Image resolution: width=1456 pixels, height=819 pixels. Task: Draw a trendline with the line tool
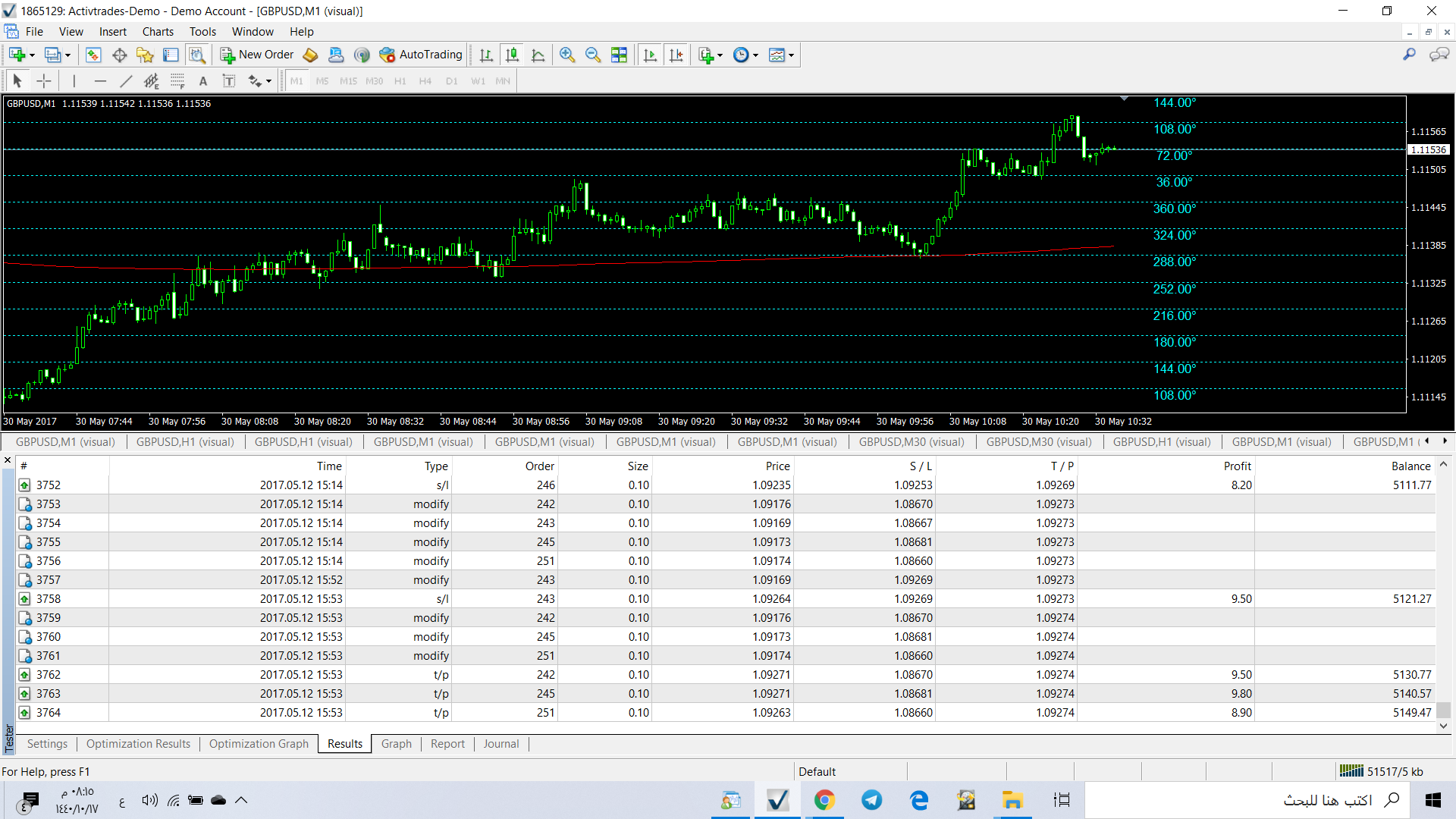click(126, 81)
